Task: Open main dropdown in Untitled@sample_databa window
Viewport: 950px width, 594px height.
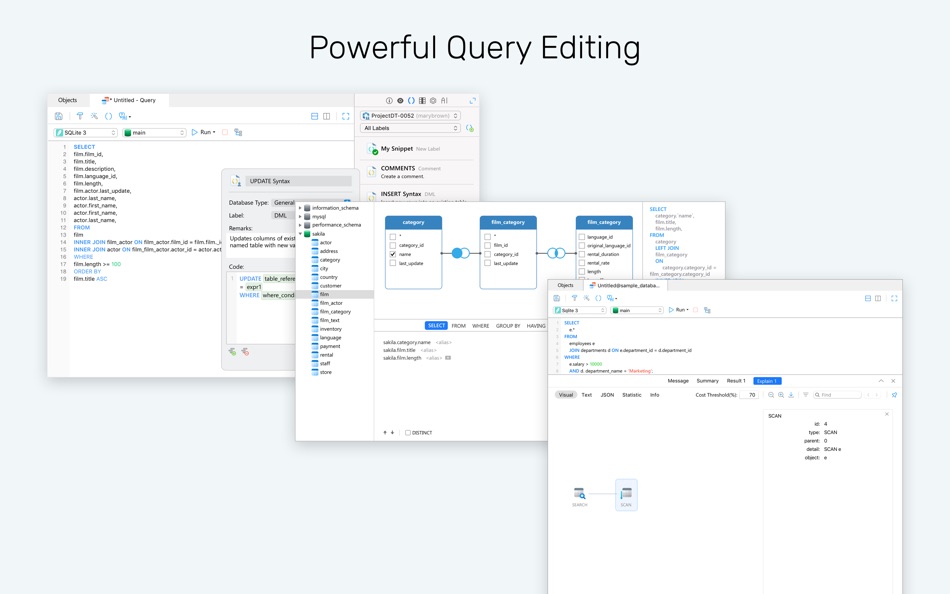Action: pyautogui.click(x=637, y=310)
